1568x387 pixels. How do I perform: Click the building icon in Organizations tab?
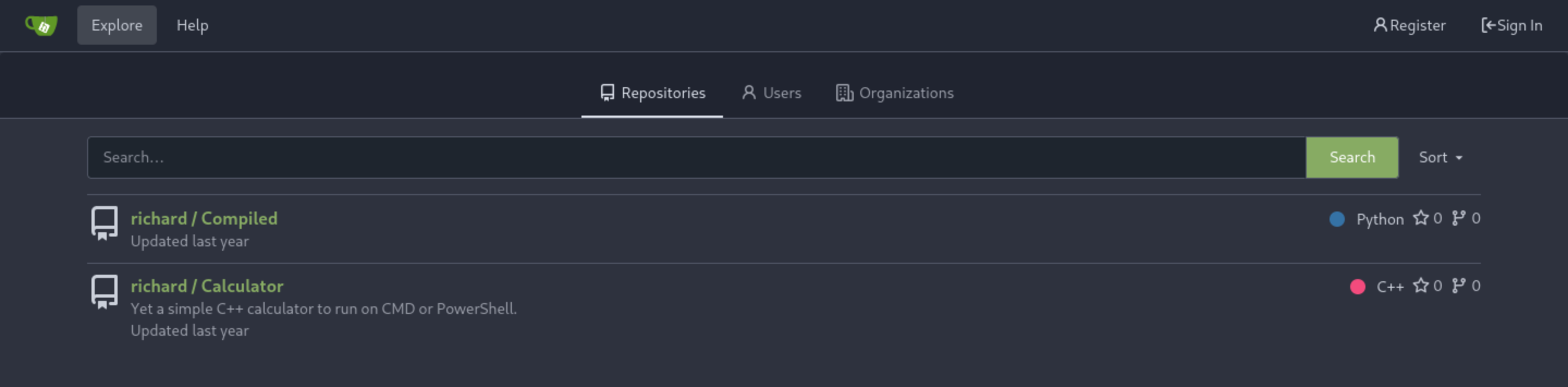(844, 93)
